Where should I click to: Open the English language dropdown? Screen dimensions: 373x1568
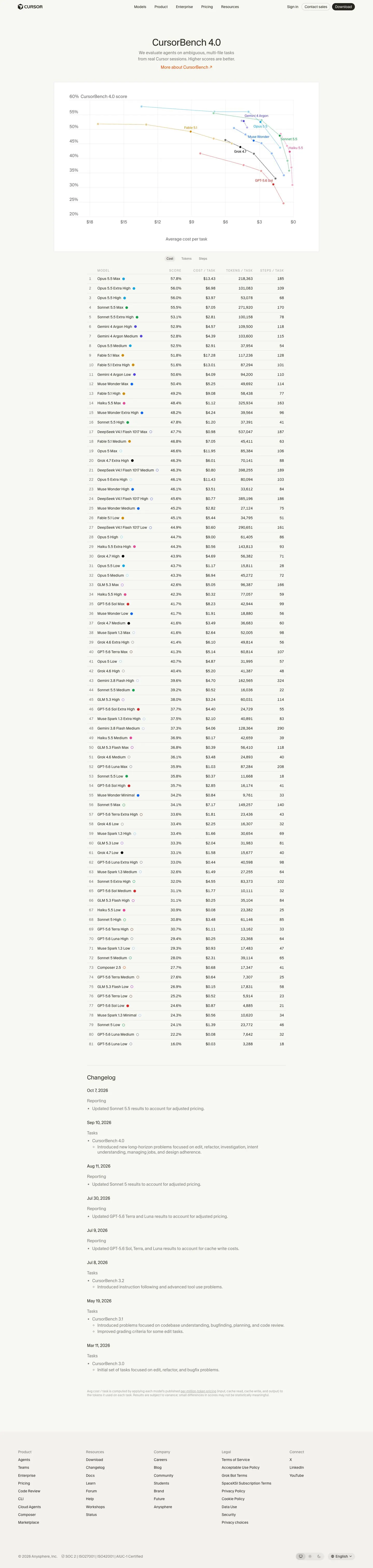pyautogui.click(x=341, y=1556)
